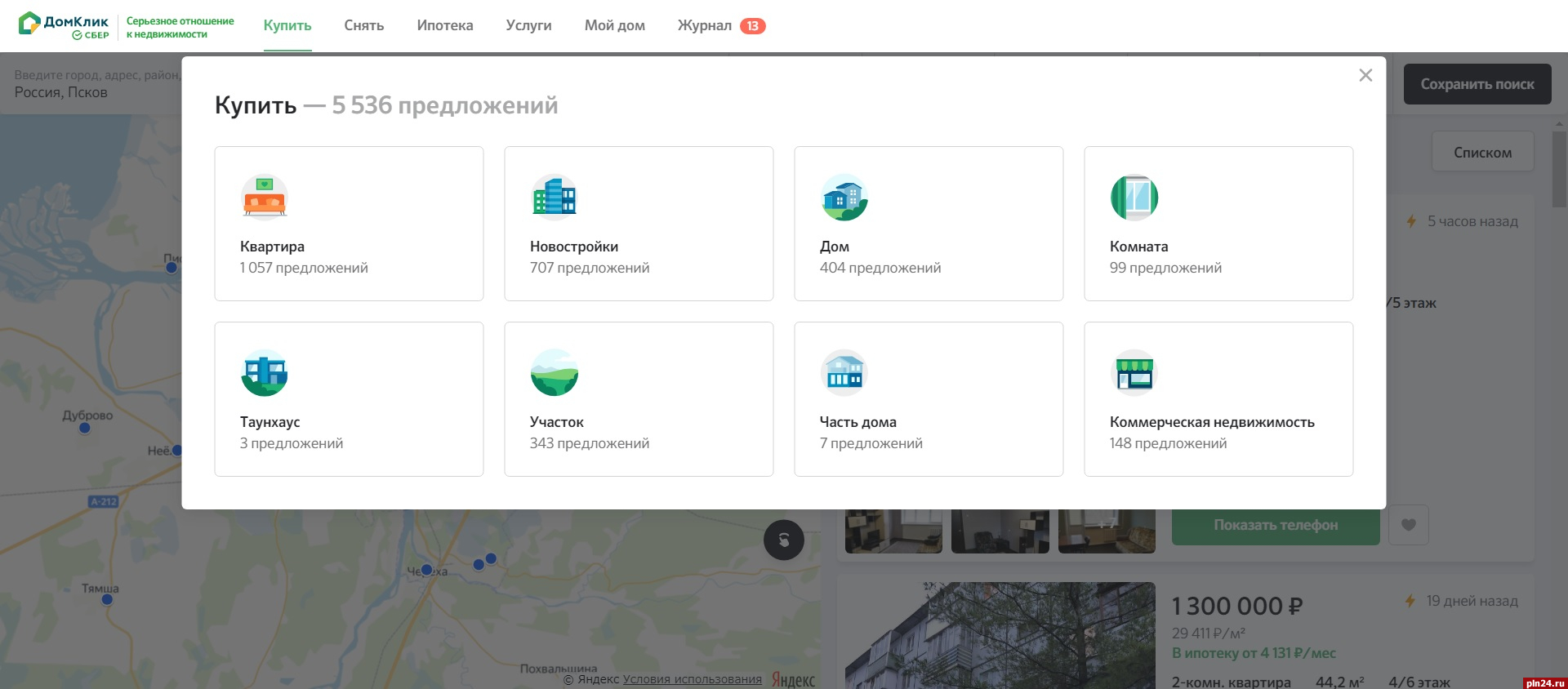Choose Комната with 99 предложений
The height and width of the screenshot is (689, 1568).
(x=1218, y=224)
